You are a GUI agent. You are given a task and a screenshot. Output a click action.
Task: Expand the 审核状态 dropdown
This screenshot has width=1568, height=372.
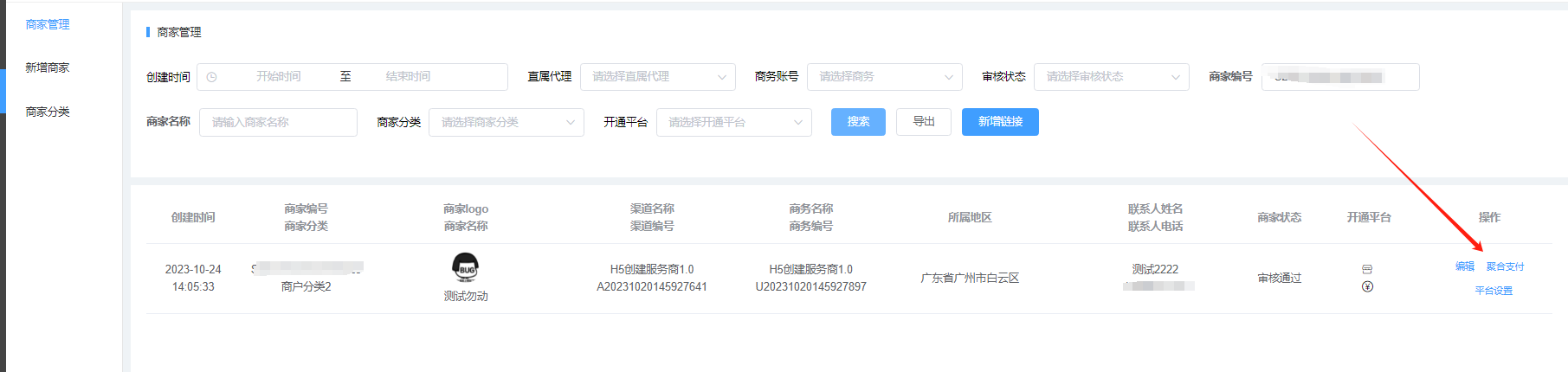coord(1112,77)
